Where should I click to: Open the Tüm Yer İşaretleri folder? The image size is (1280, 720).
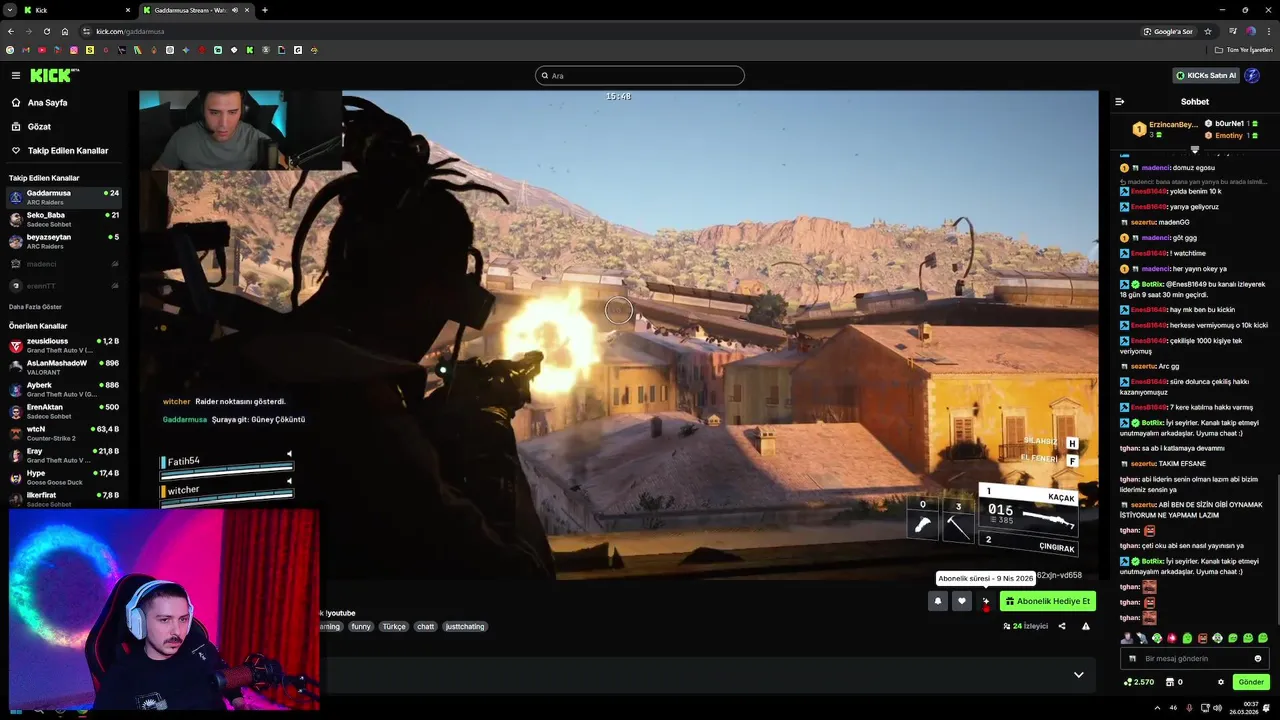(x=1244, y=50)
